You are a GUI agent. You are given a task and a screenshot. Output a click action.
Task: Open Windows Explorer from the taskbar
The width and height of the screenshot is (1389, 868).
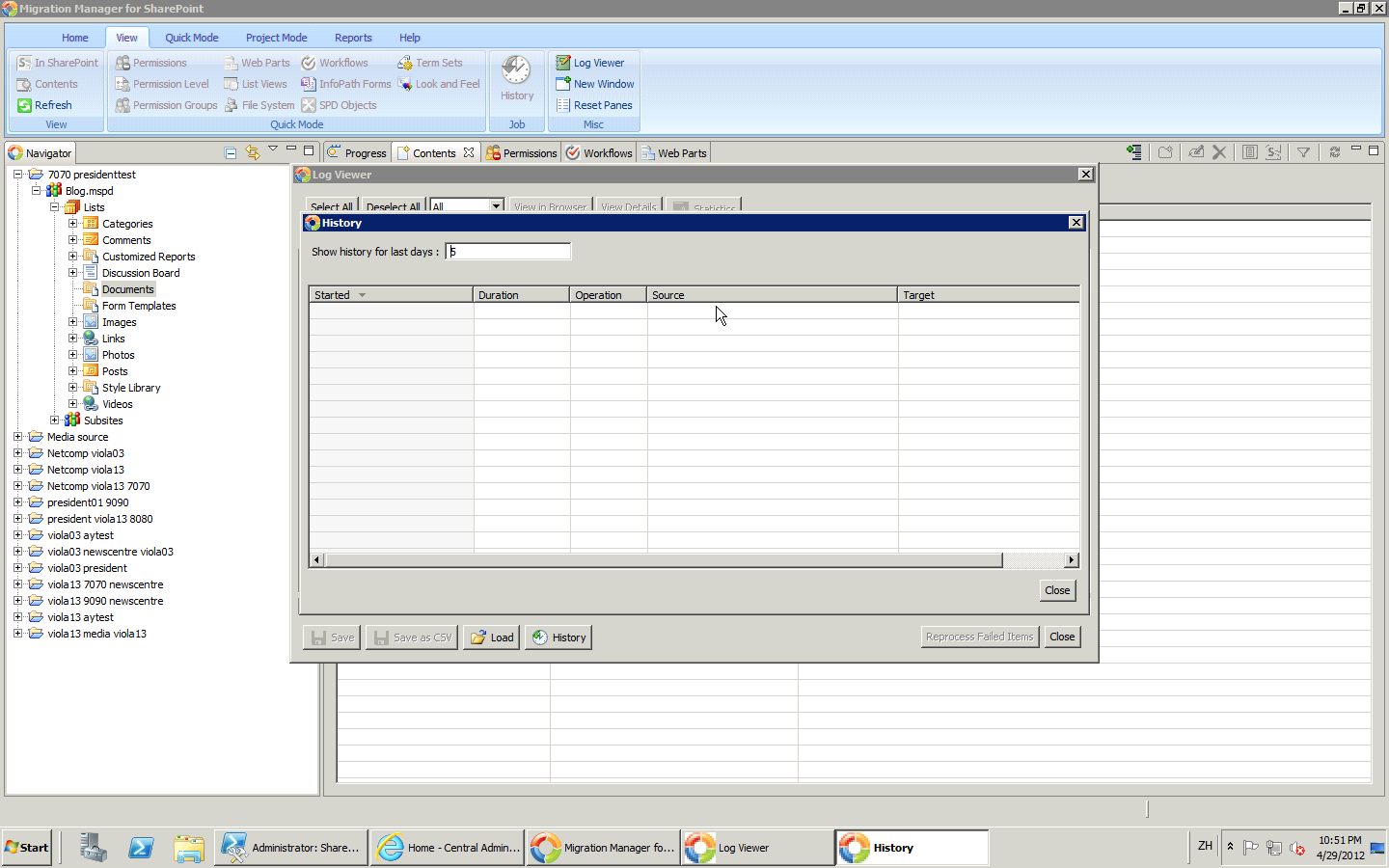click(189, 848)
